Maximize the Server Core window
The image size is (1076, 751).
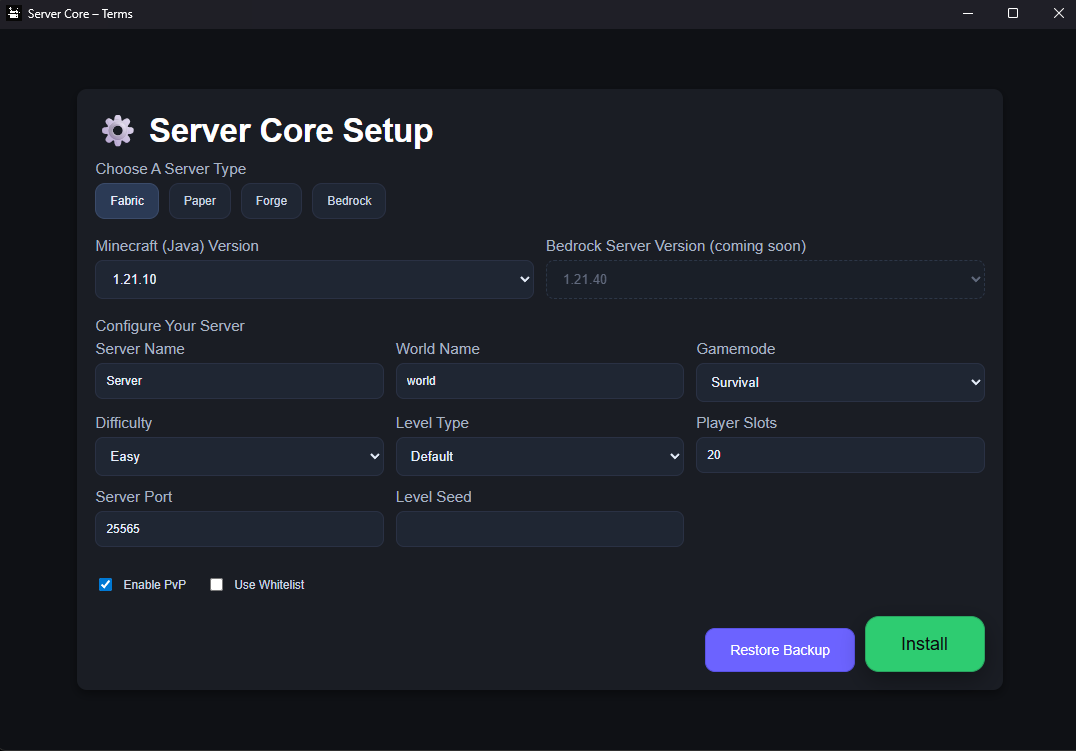tap(1013, 13)
